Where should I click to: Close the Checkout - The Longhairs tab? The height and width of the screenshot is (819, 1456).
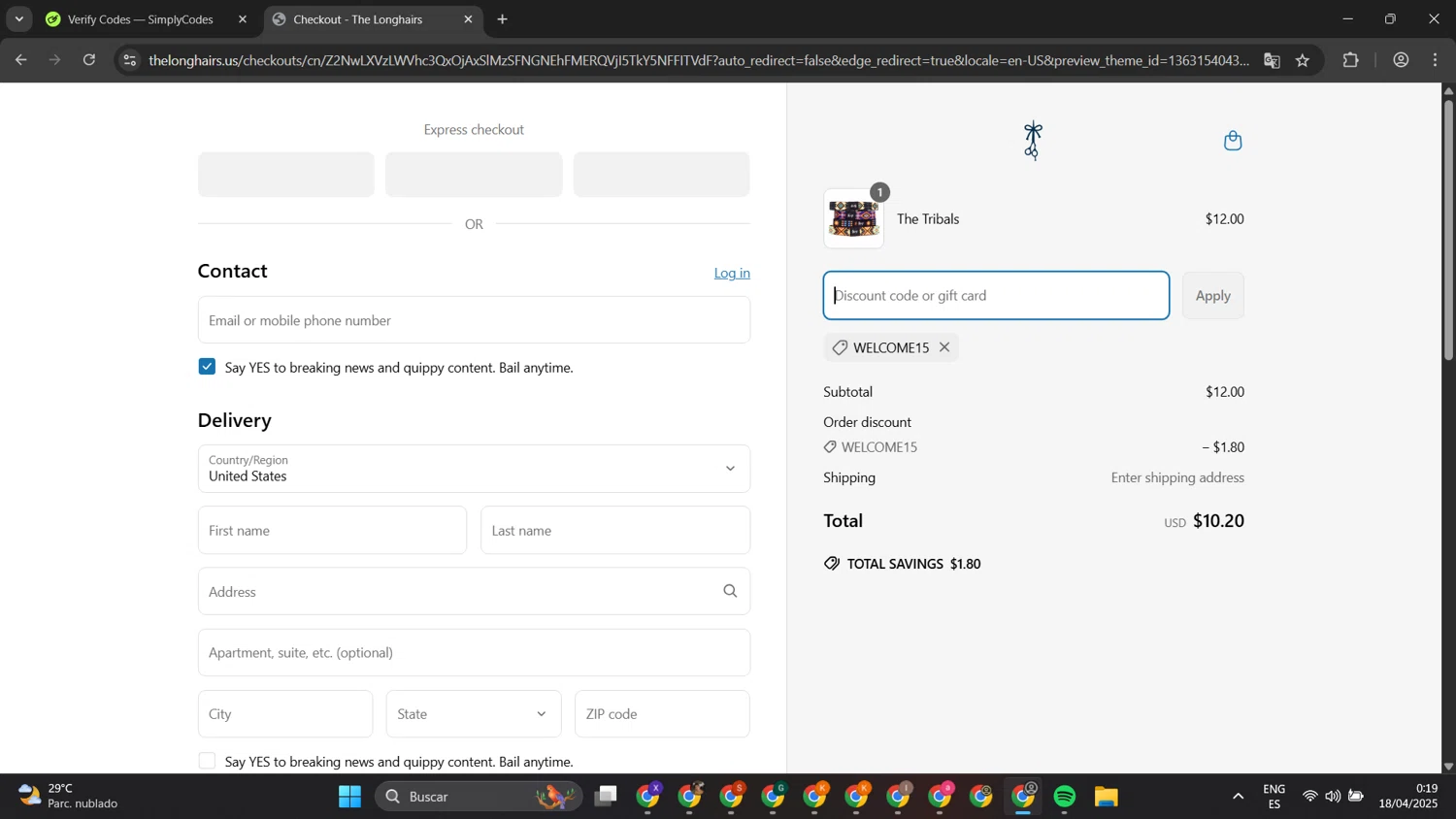468,19
